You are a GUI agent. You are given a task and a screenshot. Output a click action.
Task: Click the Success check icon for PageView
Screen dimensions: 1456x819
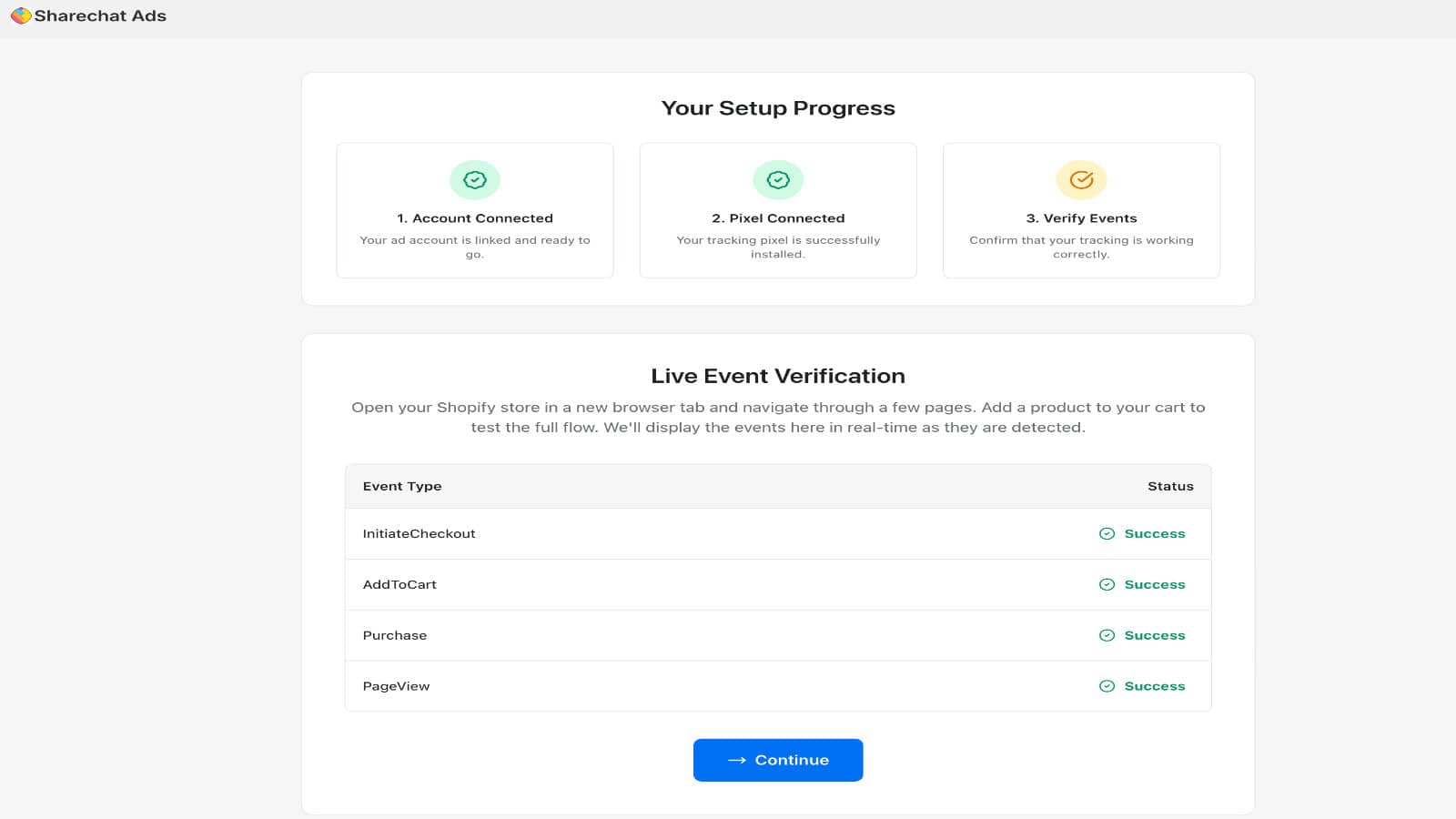click(1107, 686)
